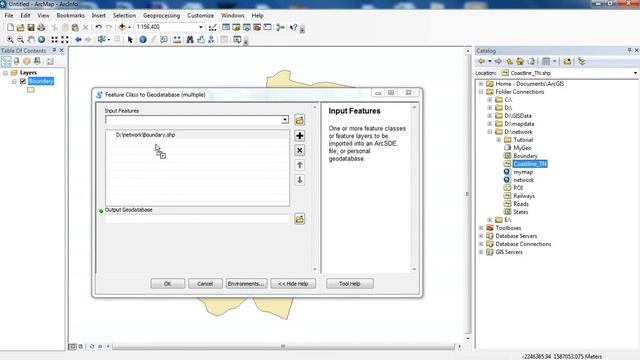Click the Add Data button

coord(122,27)
